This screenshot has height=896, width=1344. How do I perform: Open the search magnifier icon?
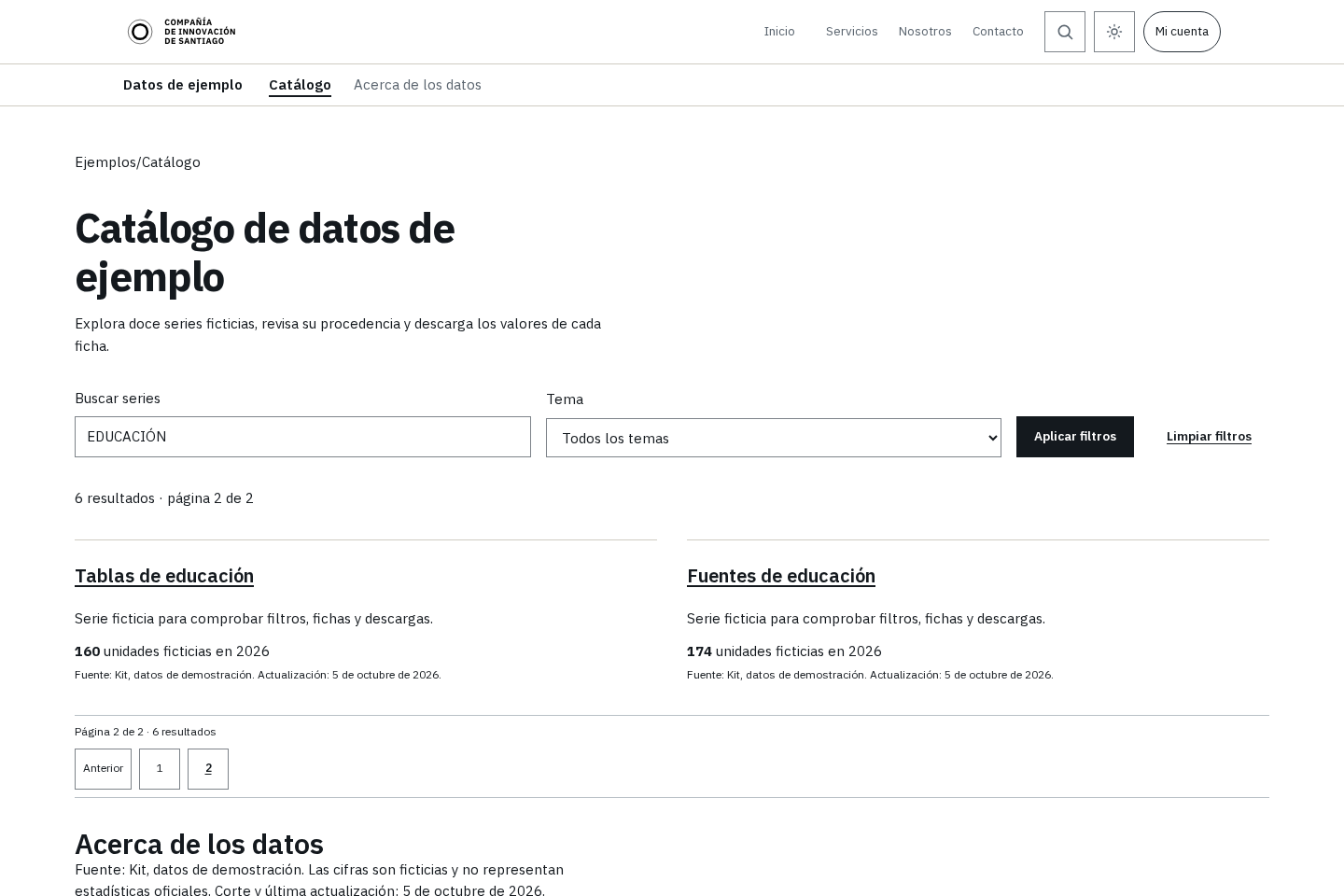point(1065,32)
